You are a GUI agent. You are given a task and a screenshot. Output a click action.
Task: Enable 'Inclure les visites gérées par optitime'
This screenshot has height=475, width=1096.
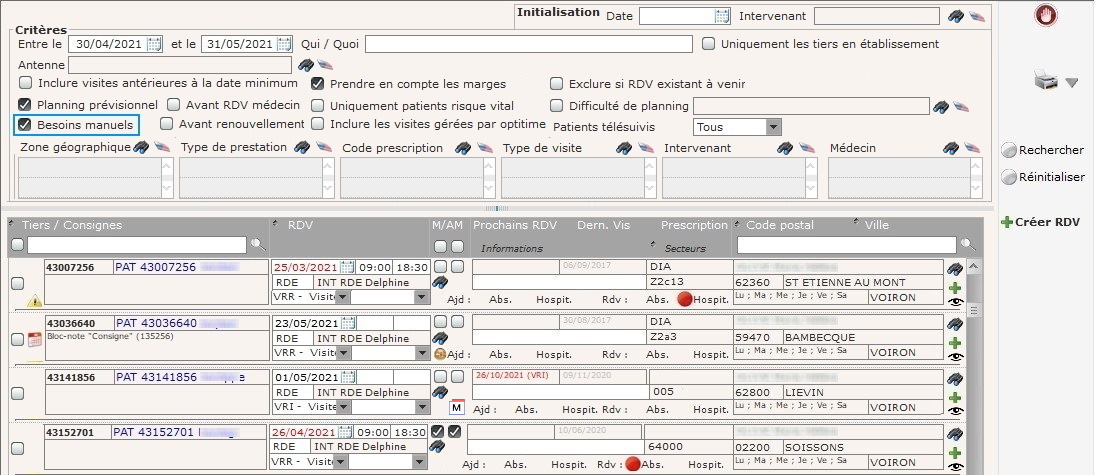coord(317,124)
